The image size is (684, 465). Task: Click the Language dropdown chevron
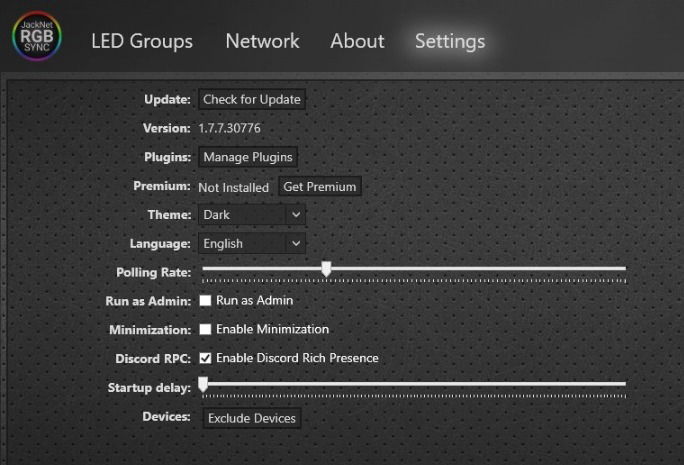coord(295,243)
